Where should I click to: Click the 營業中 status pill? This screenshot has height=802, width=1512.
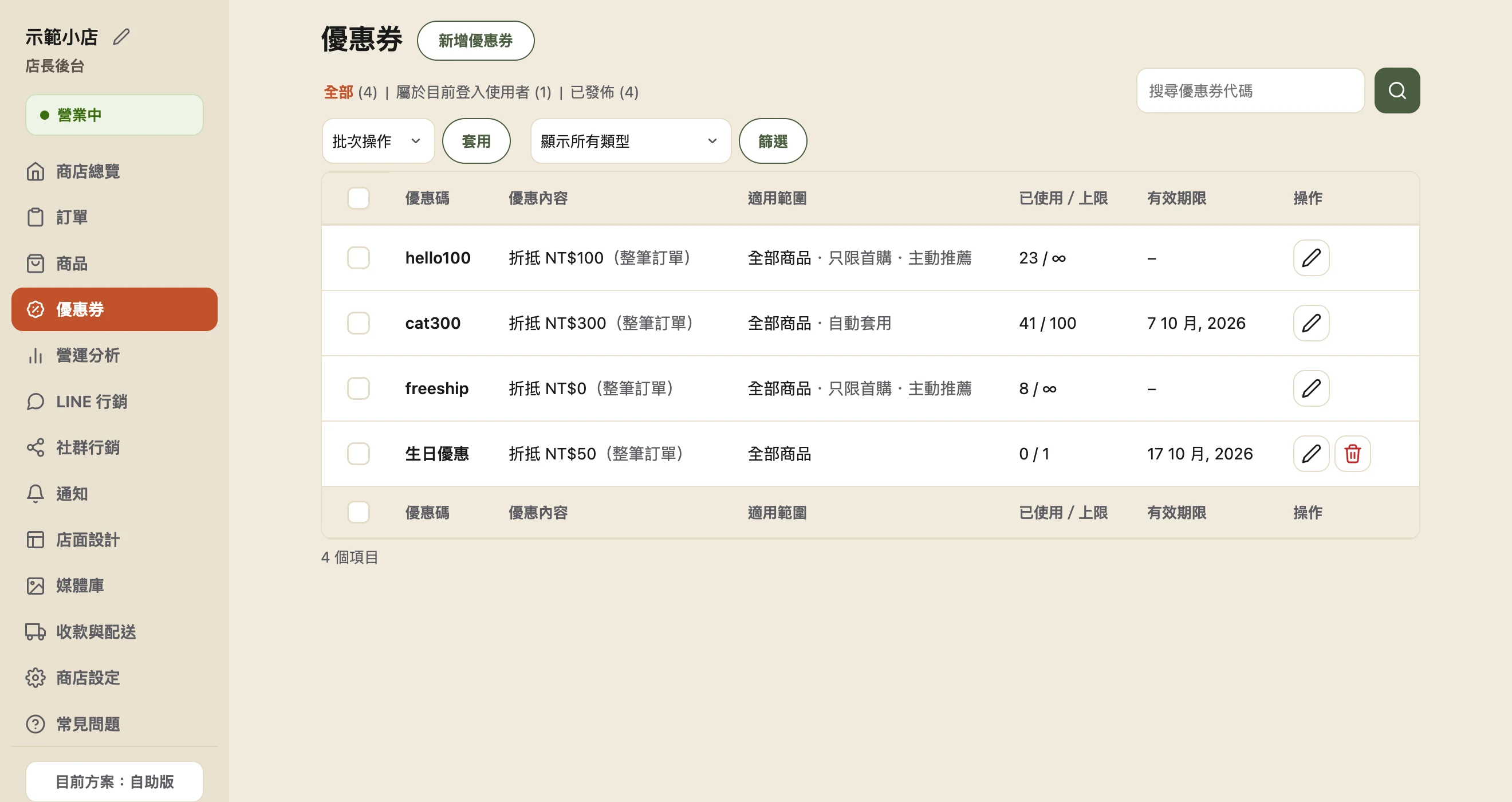115,115
